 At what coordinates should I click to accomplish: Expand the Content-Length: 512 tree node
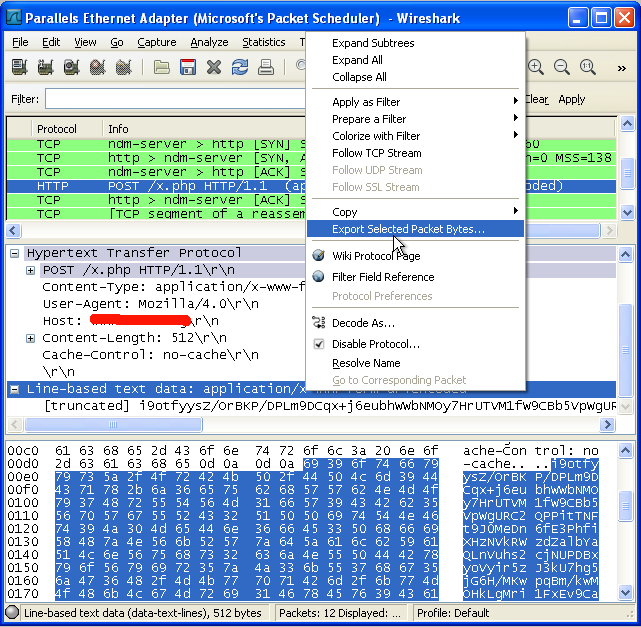click(x=31, y=338)
